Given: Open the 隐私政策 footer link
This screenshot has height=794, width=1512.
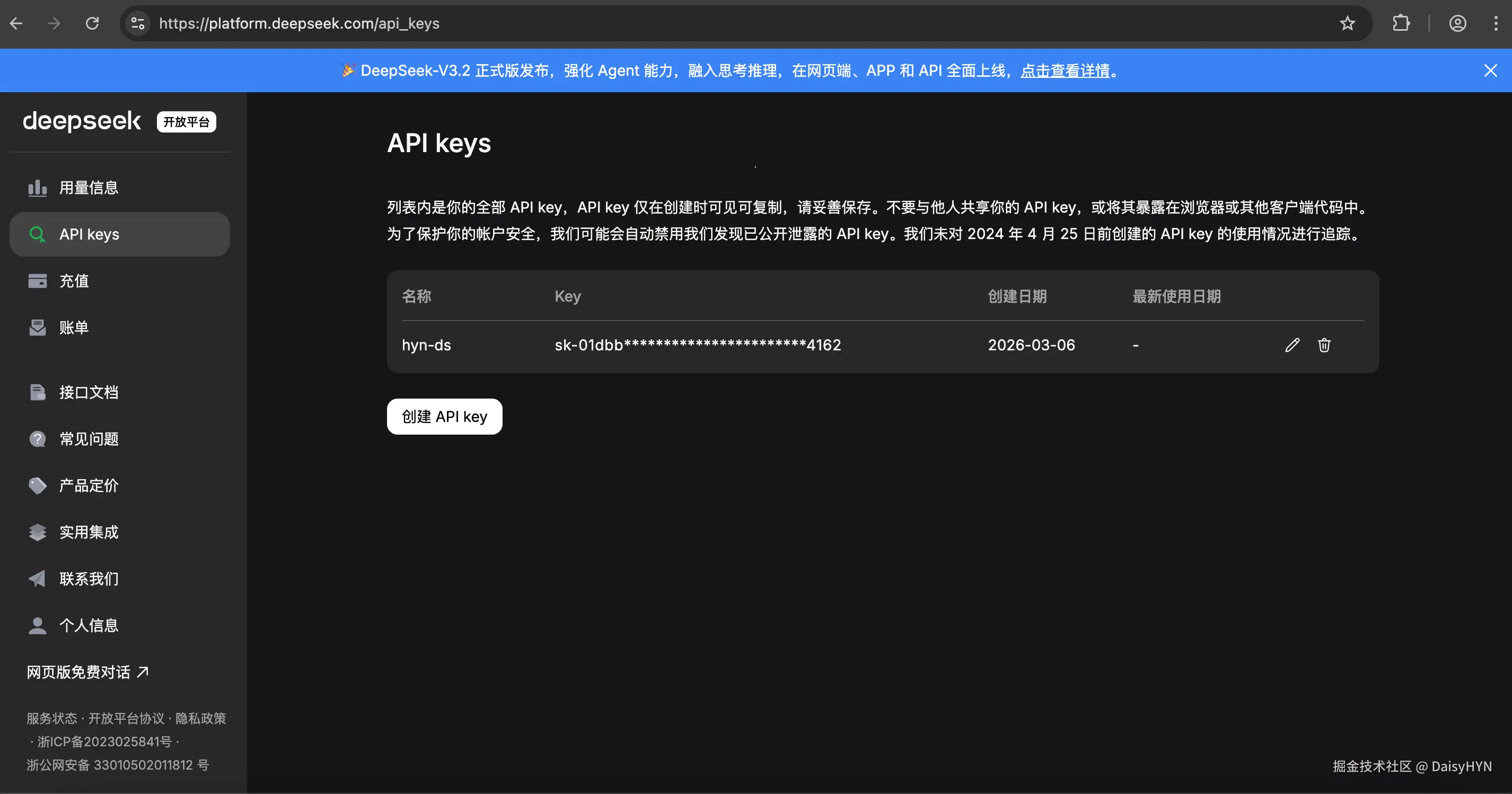Looking at the screenshot, I should (201, 718).
